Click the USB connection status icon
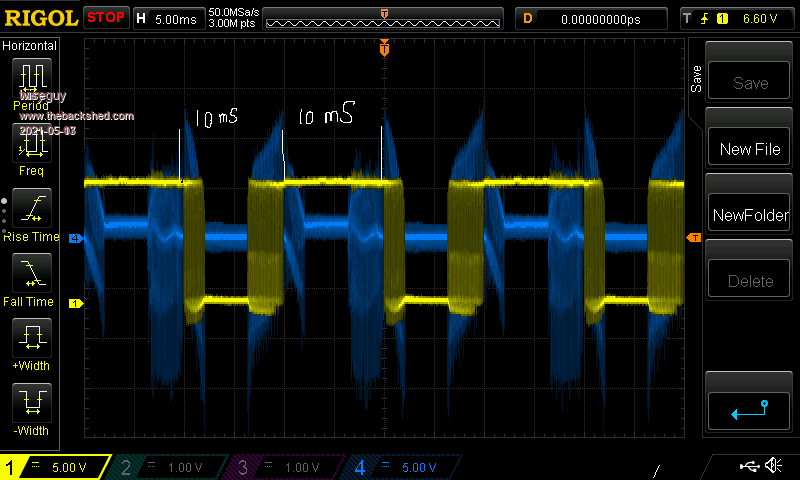The height and width of the screenshot is (480, 800). coord(748,466)
